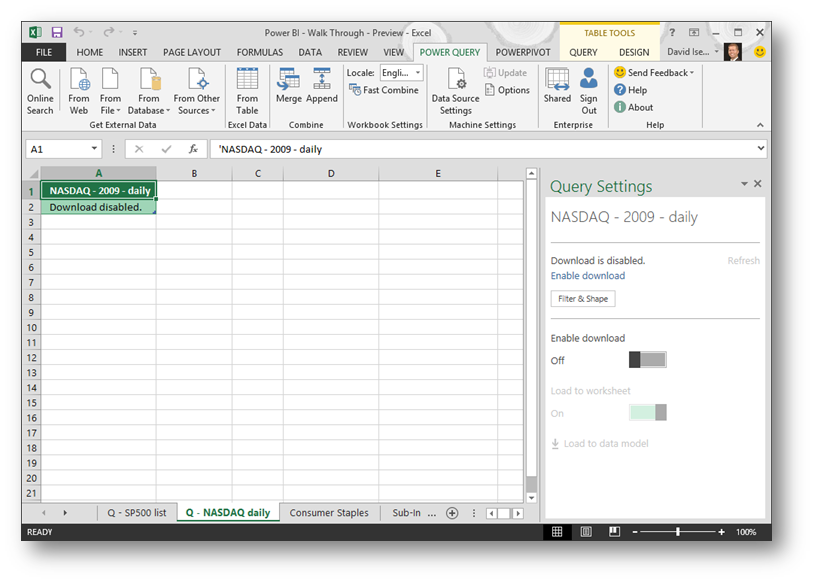Screen dimensions: 814x583
Task: Open the Name Box dropdown arrow
Action: pyautogui.click(x=95, y=149)
